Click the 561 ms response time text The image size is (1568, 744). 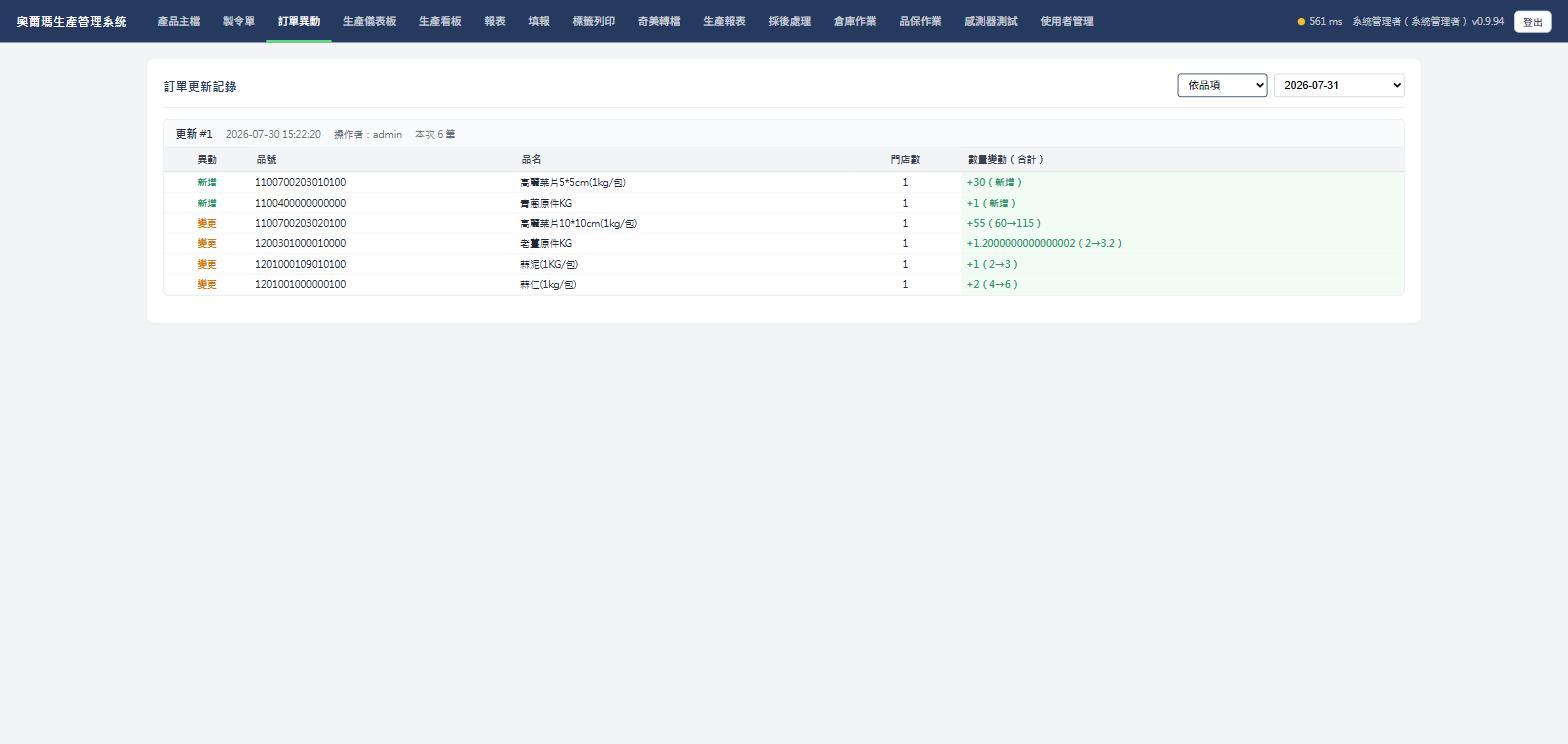pyautogui.click(x=1326, y=22)
